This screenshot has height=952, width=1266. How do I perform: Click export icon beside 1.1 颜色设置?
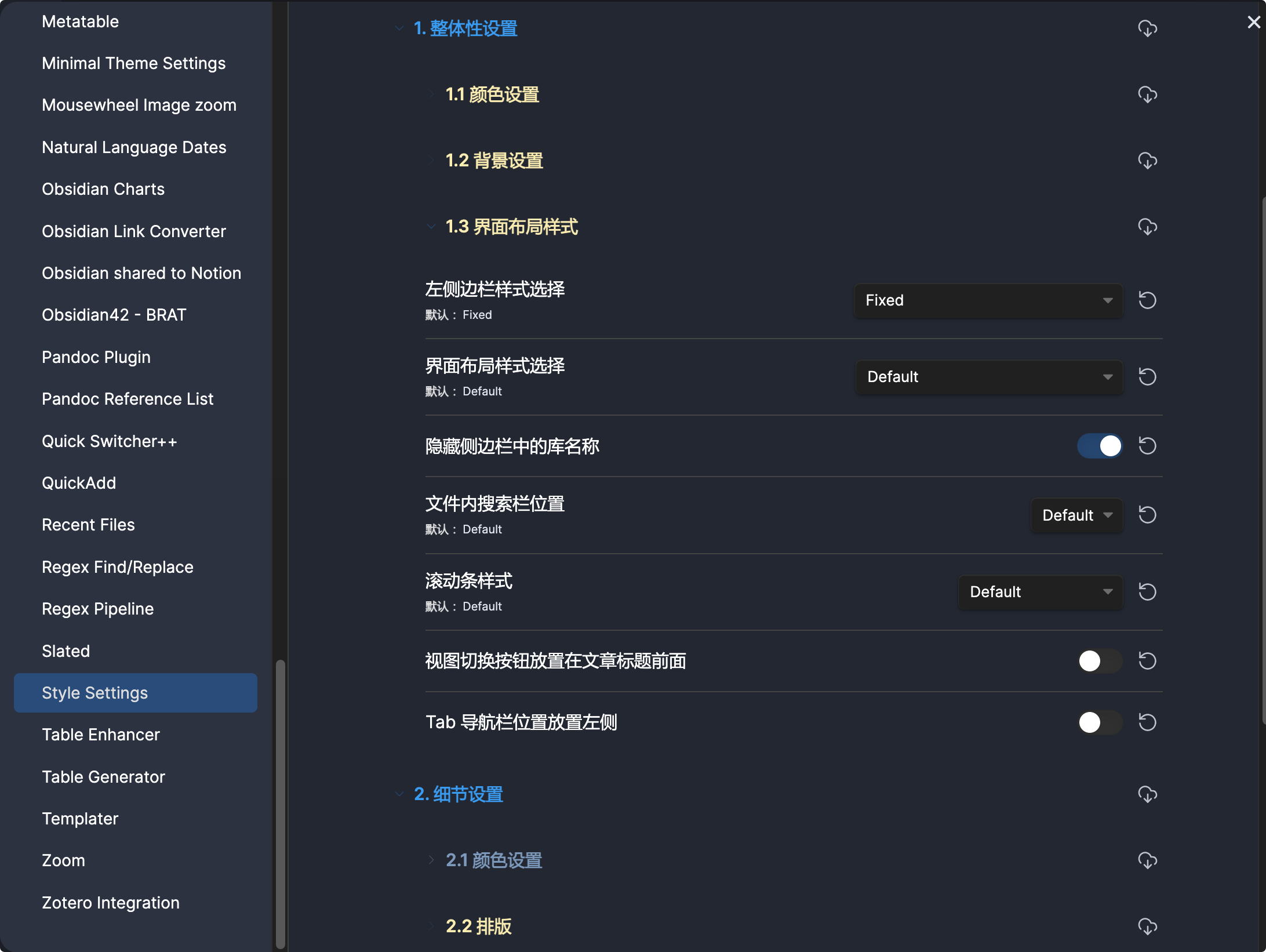coord(1148,95)
